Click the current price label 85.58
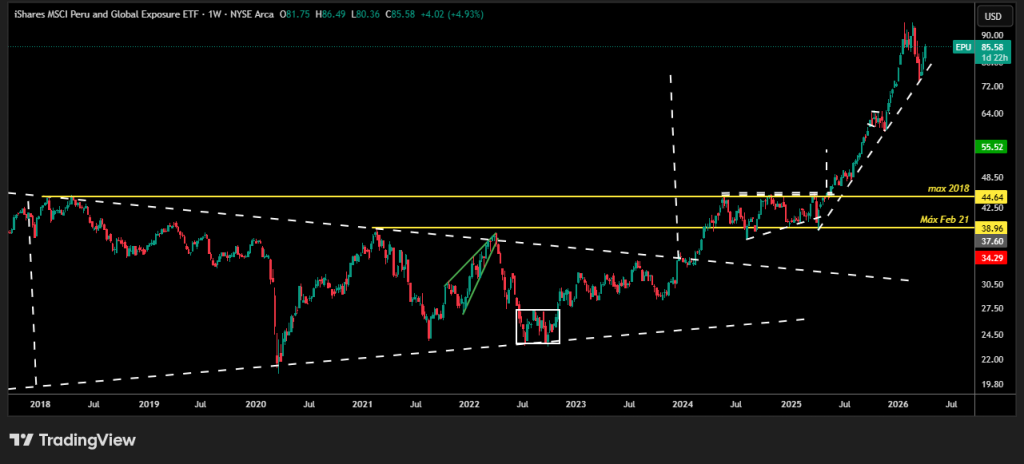Image resolution: width=1024 pixels, height=464 pixels. tap(992, 47)
